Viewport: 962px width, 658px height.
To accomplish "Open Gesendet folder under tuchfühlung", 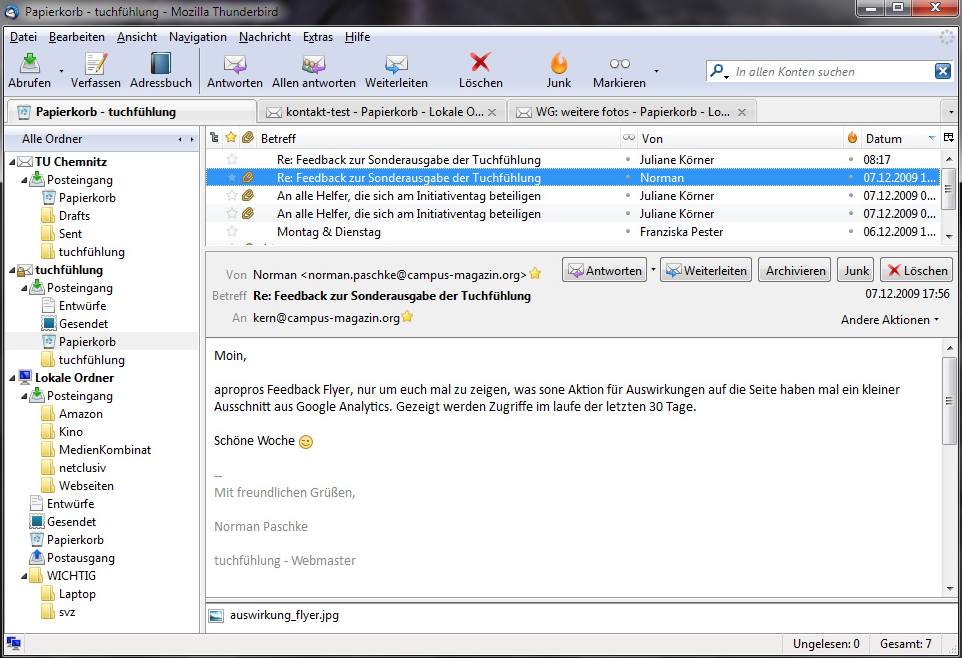I will coord(83,323).
